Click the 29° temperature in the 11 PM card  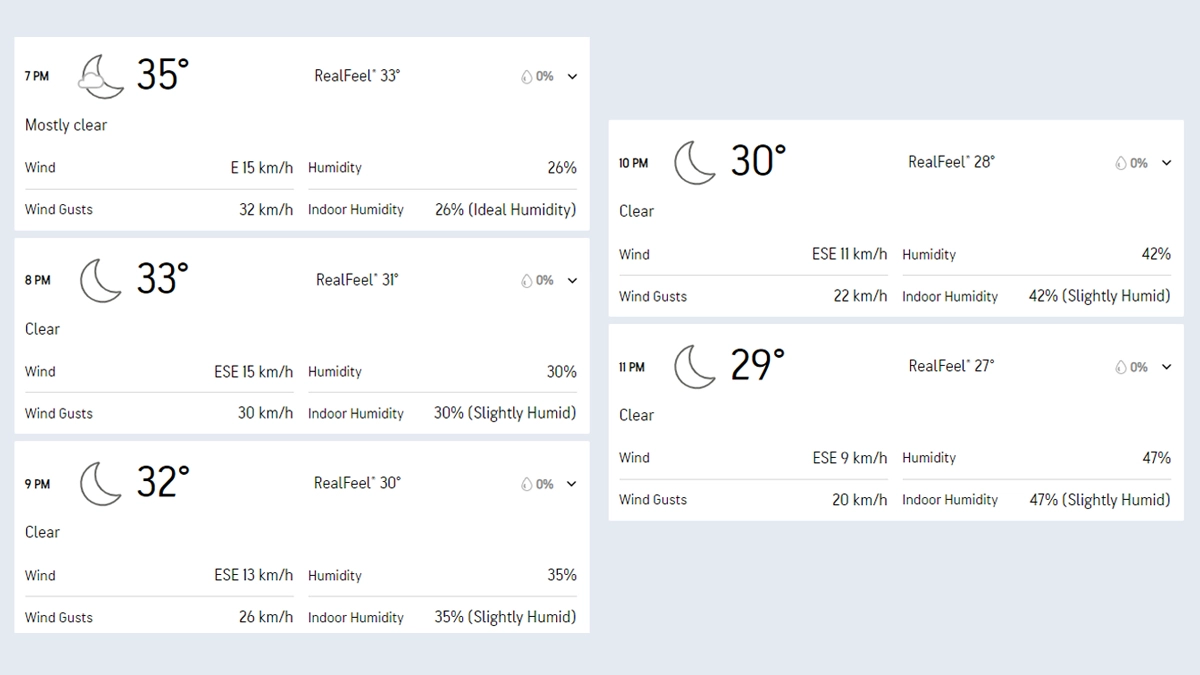757,366
